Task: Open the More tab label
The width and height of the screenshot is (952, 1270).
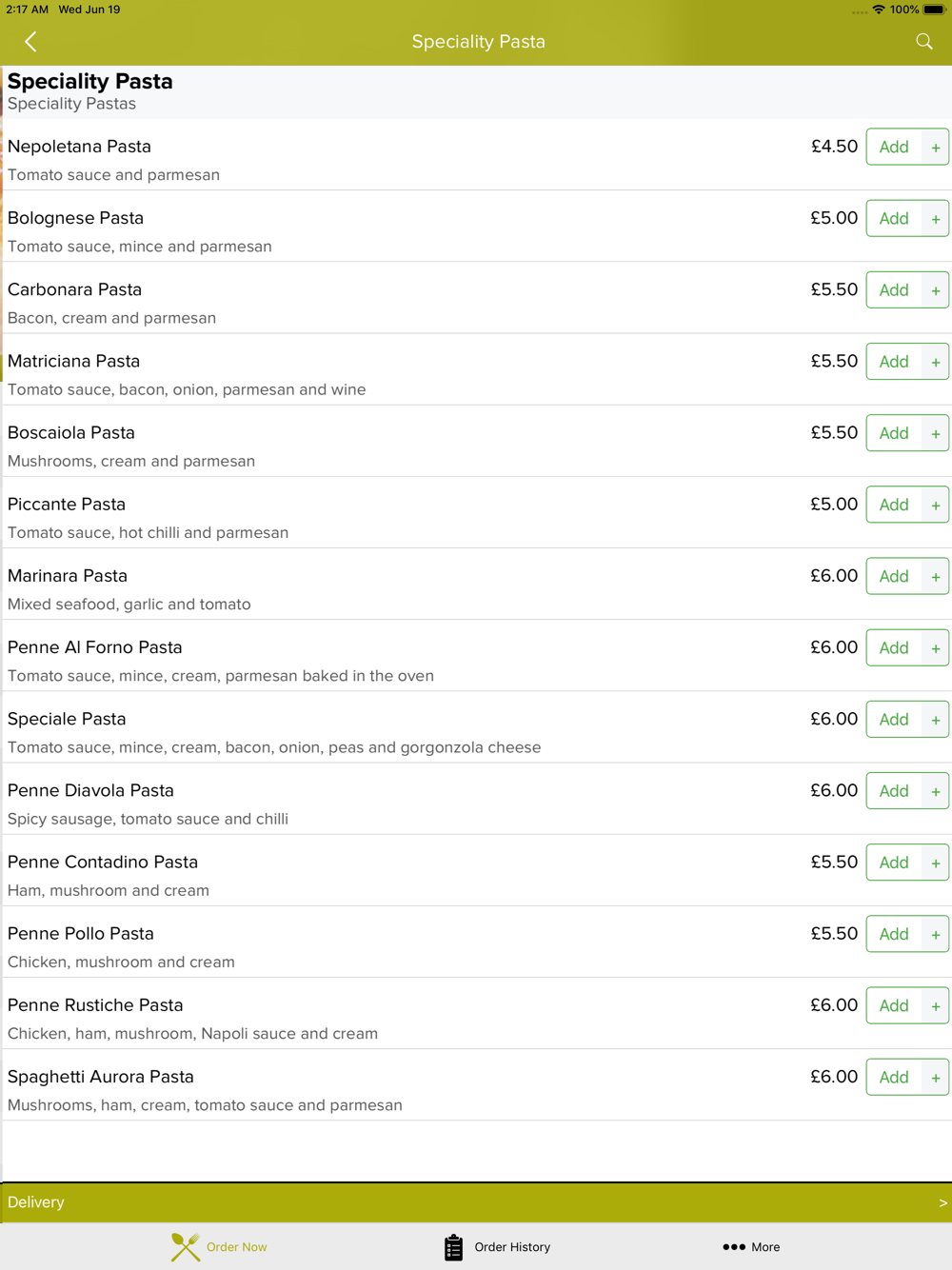Action: click(x=765, y=1247)
